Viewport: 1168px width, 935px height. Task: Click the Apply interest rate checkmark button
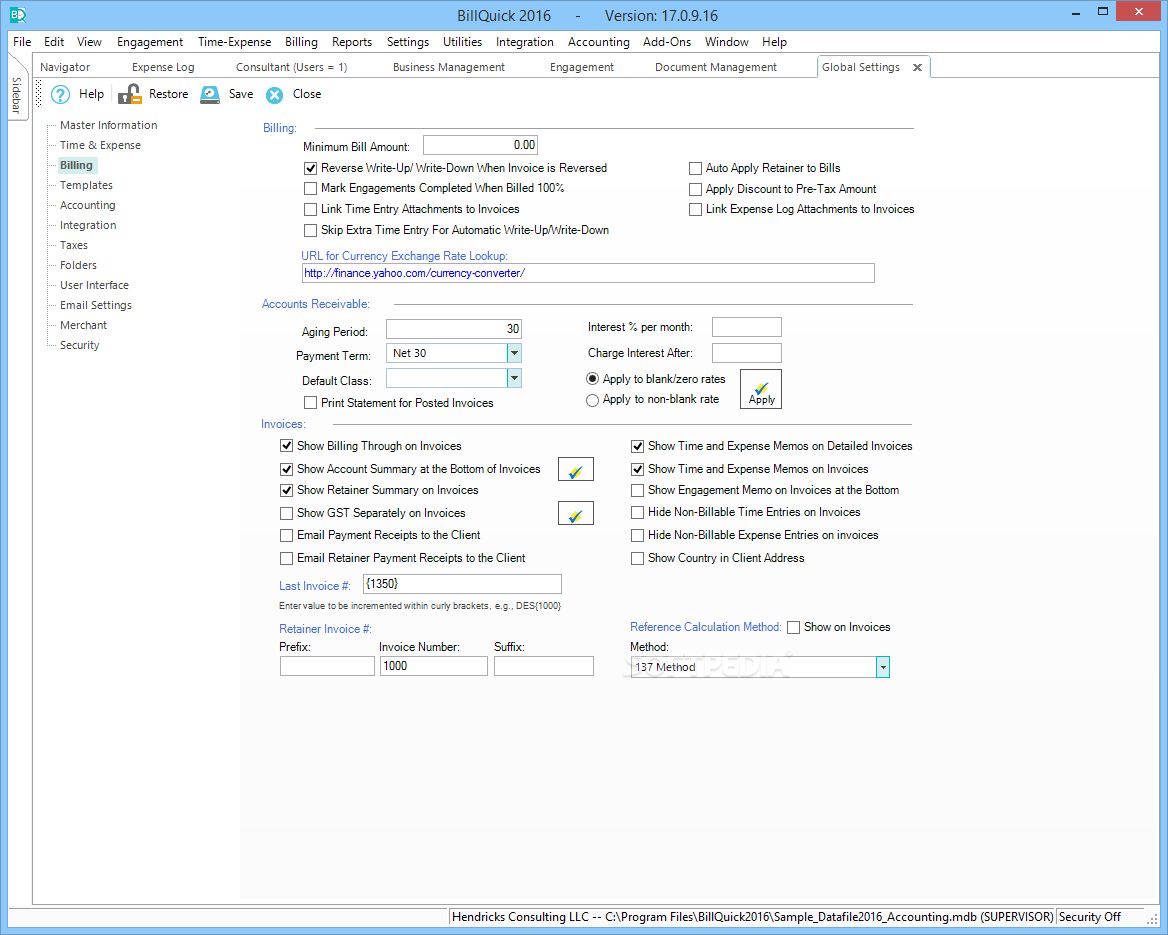pos(761,389)
